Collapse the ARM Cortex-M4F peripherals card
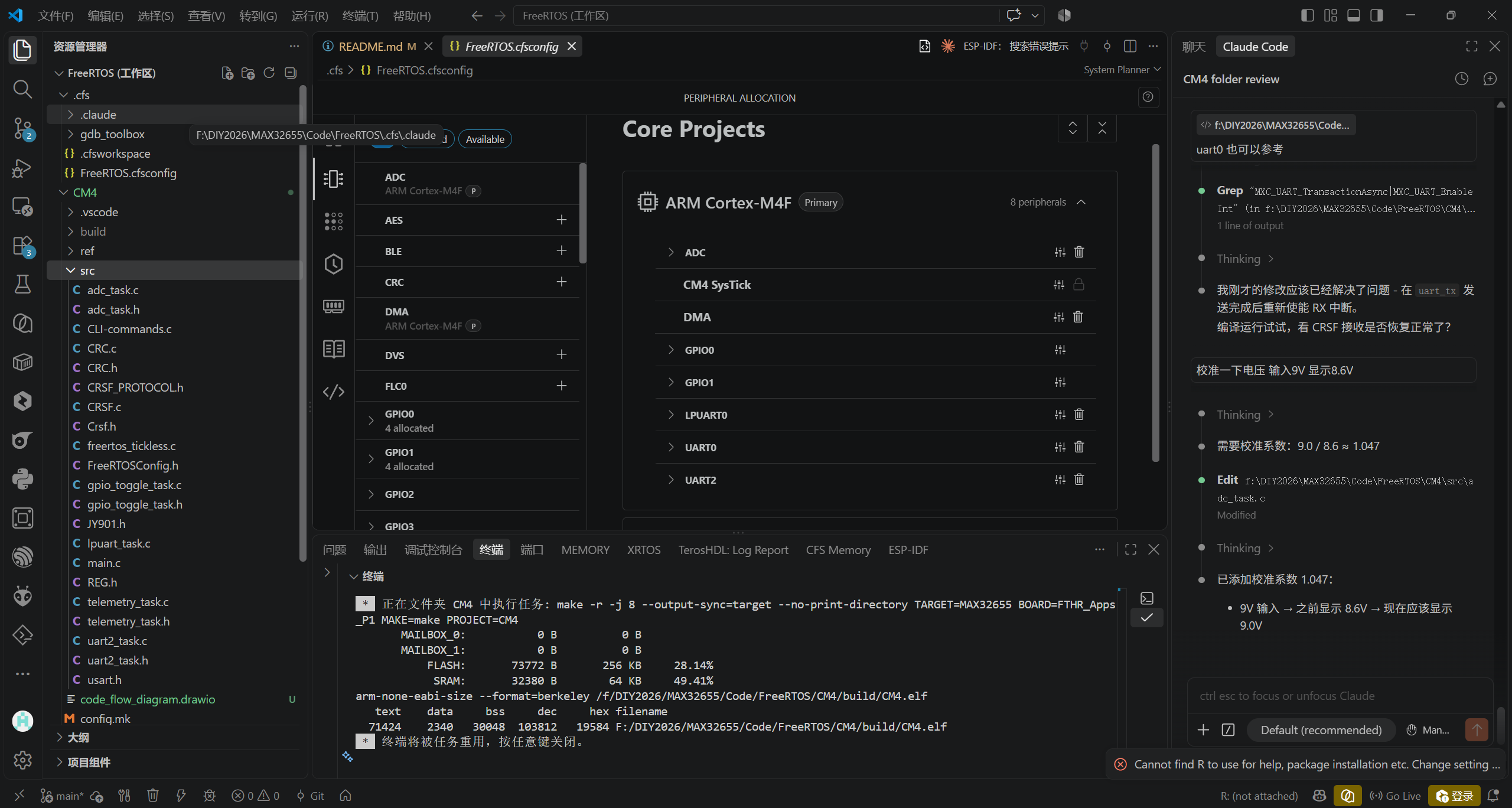The width and height of the screenshot is (1512, 808). [1081, 202]
